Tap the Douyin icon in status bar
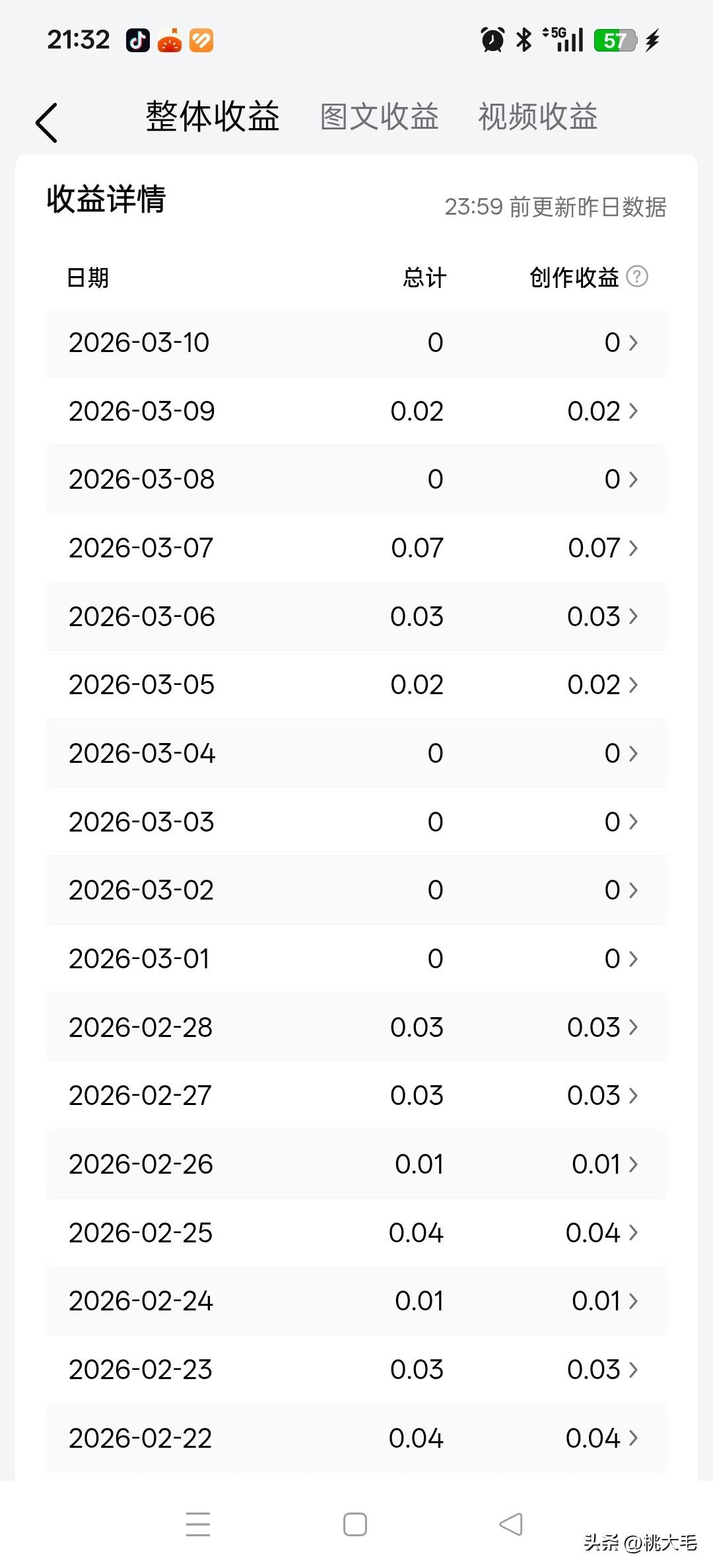 (x=138, y=40)
